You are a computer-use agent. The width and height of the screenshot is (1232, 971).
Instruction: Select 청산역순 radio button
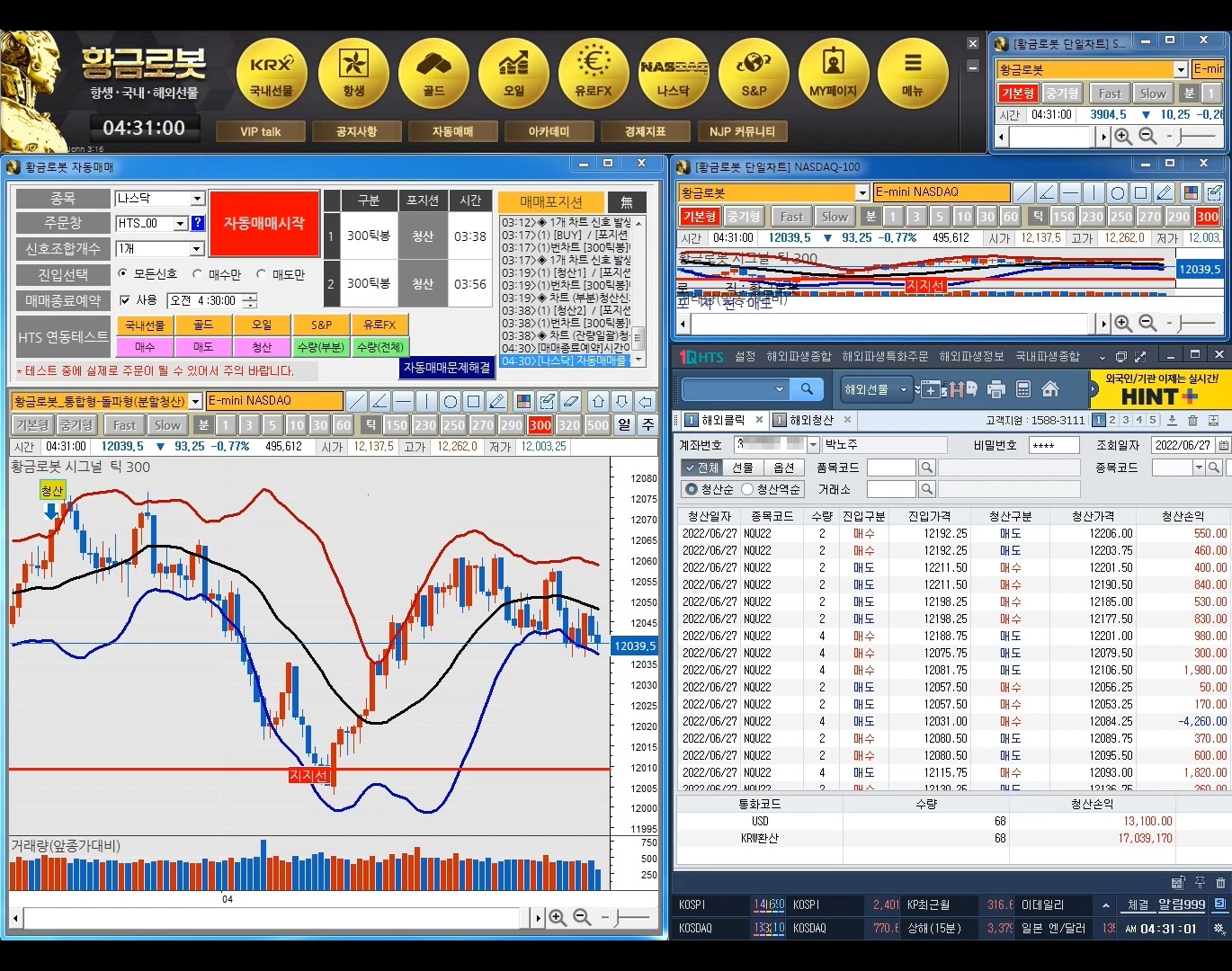coord(747,489)
